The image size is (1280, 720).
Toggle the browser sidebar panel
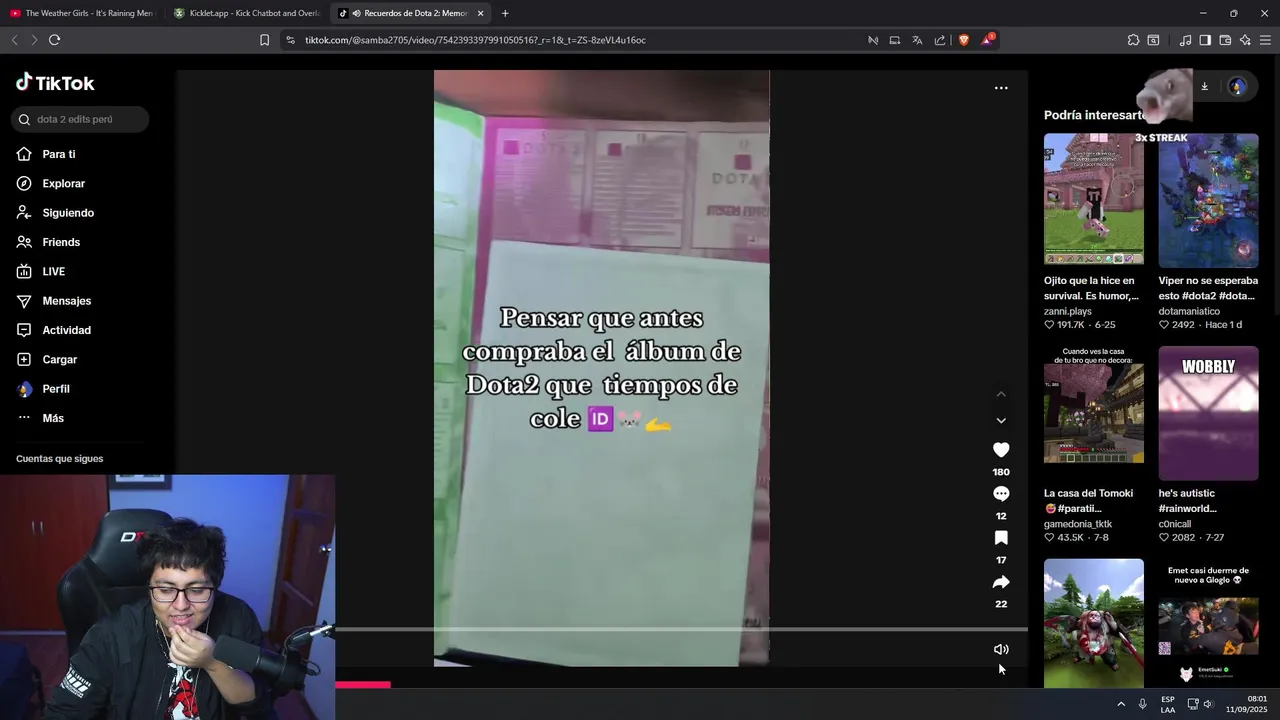pyautogui.click(x=1205, y=40)
